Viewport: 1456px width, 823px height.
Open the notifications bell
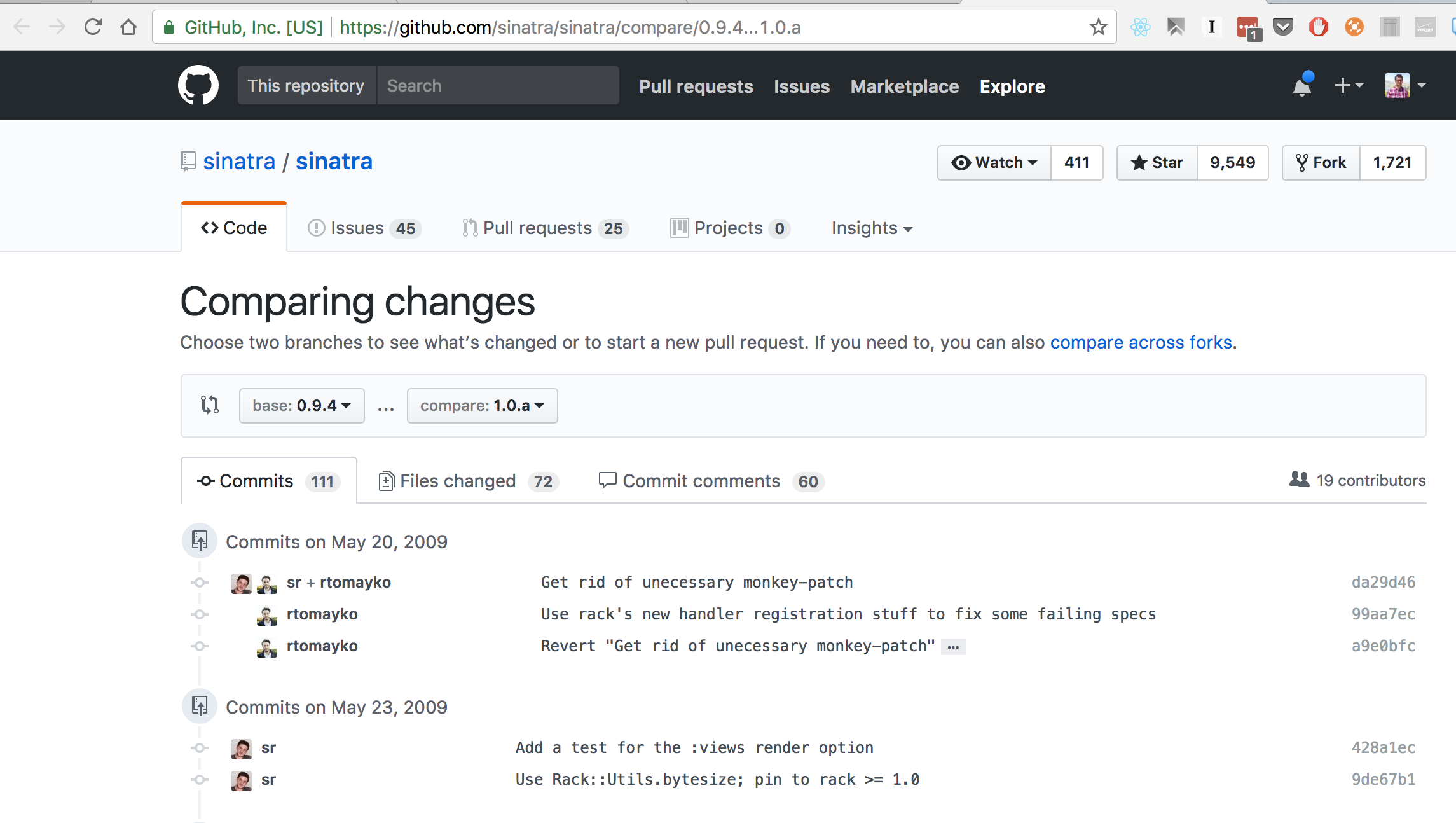tap(1302, 85)
